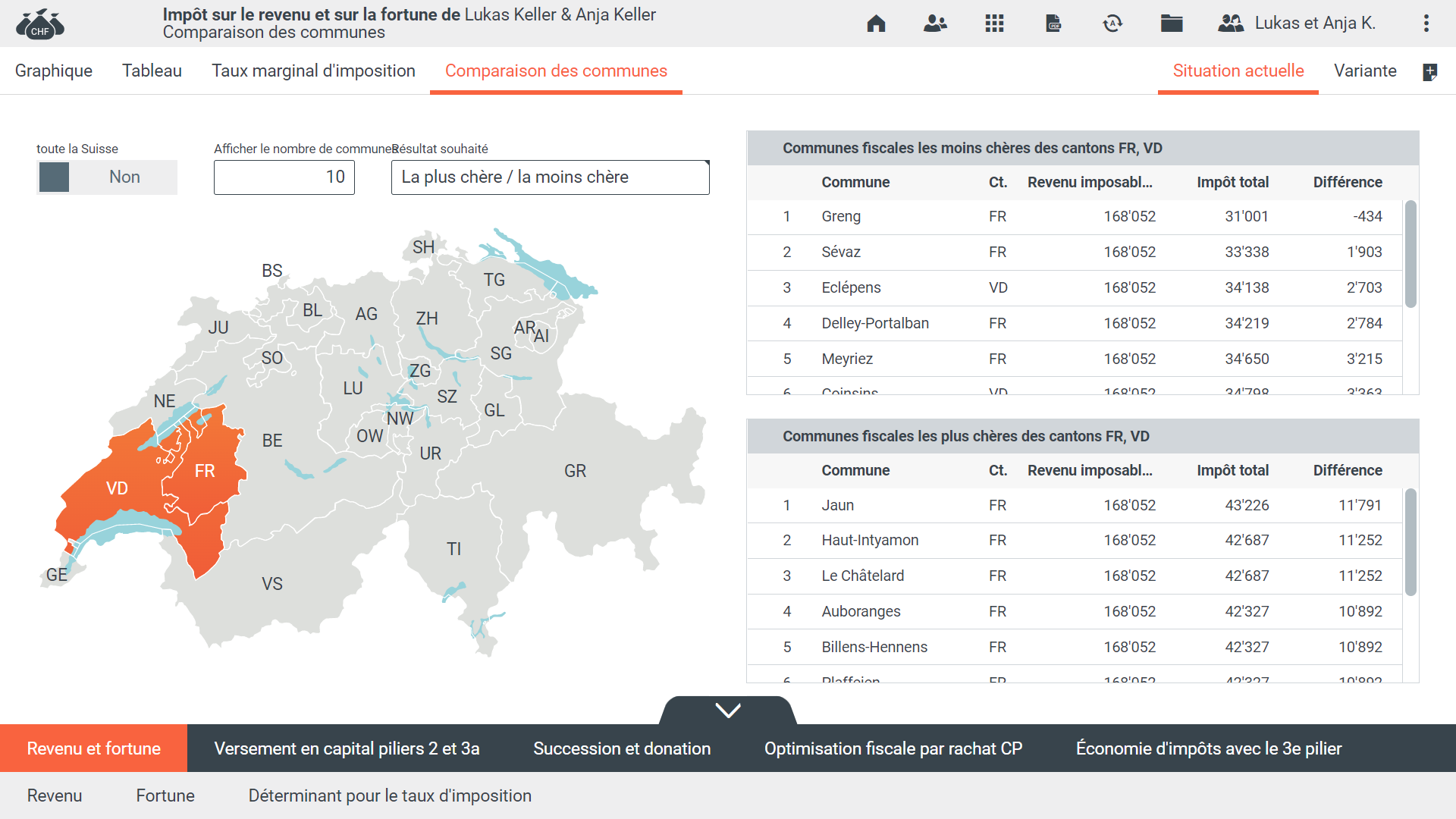Open the 'Résultat souhaité' dropdown

click(550, 177)
